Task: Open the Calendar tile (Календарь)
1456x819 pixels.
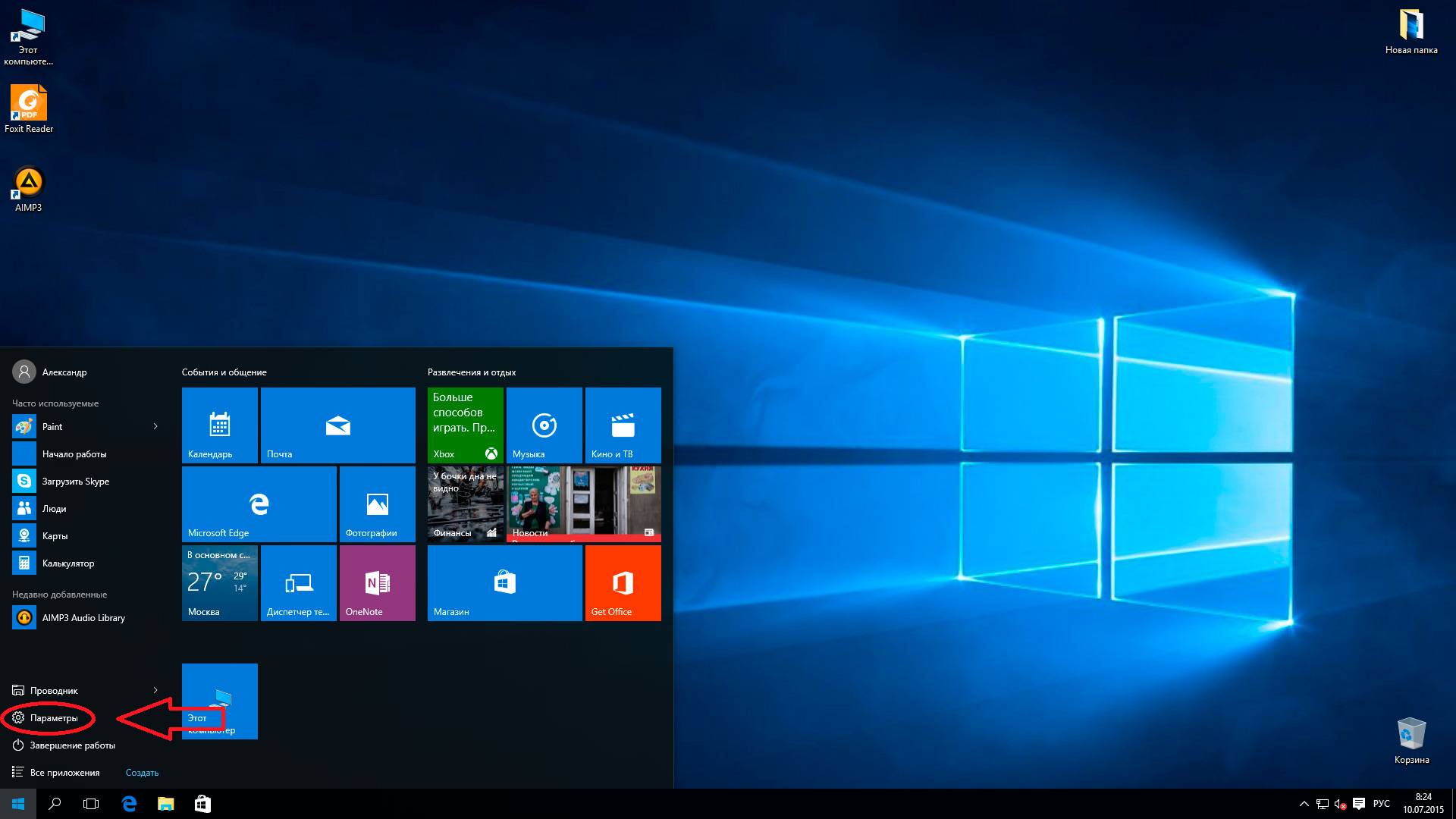Action: tap(219, 425)
